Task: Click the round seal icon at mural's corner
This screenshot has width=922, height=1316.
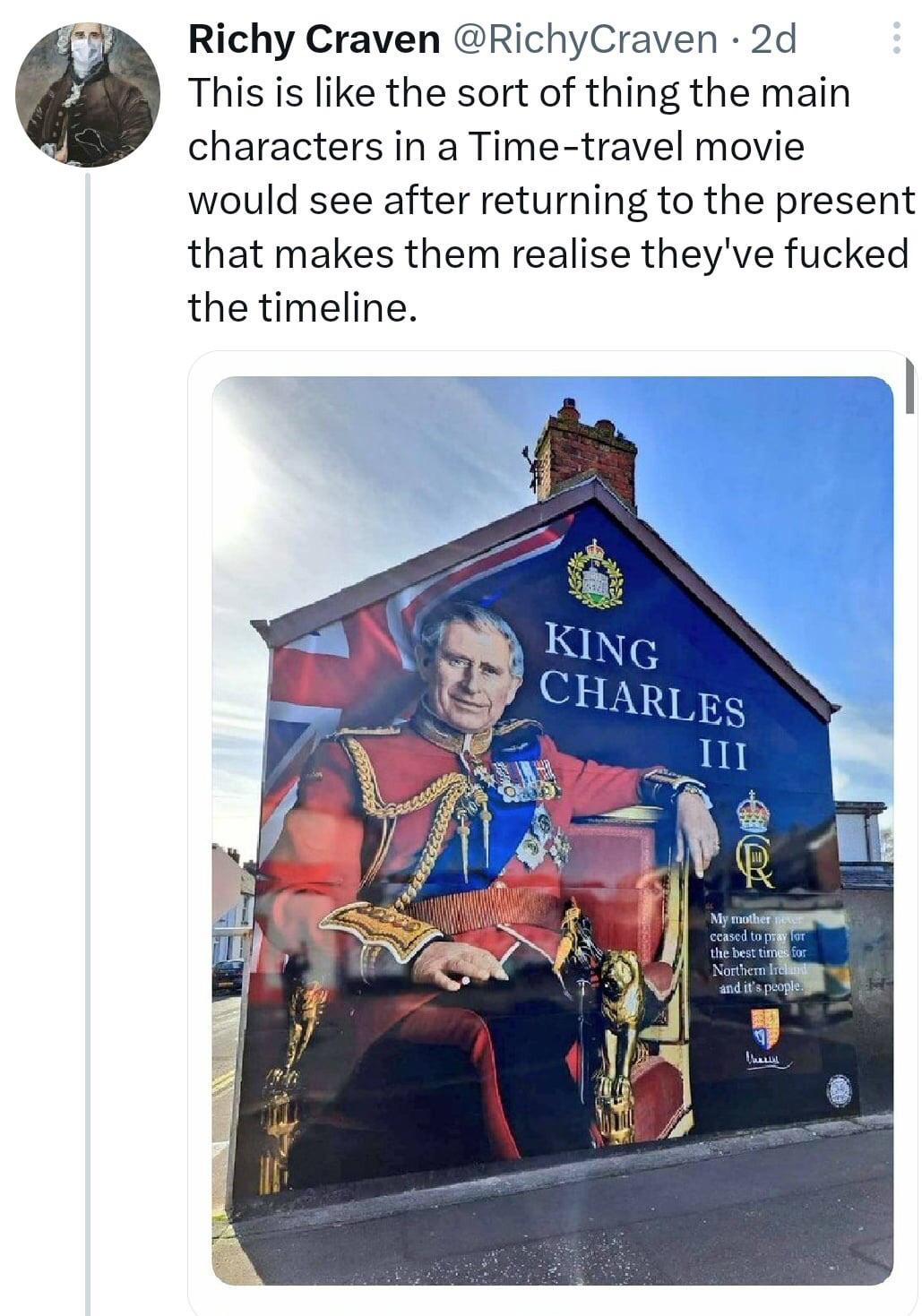Action: (x=838, y=1089)
